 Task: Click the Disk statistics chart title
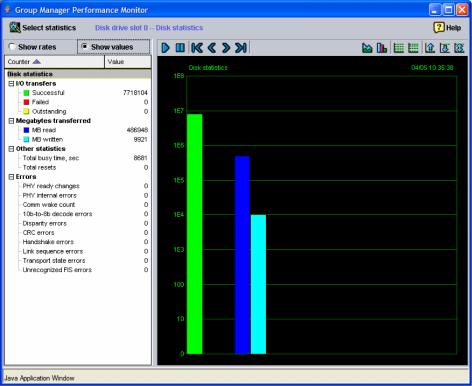click(208, 68)
